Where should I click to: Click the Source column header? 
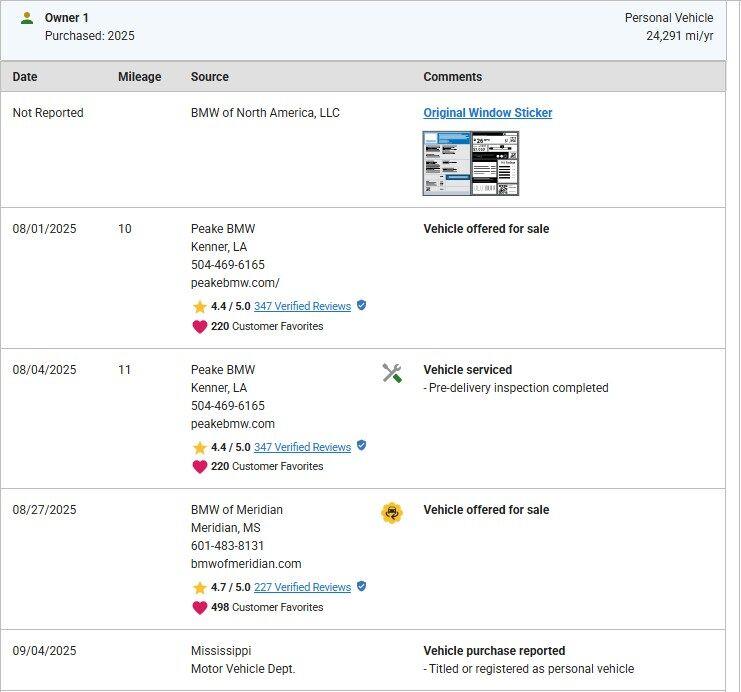[x=210, y=77]
